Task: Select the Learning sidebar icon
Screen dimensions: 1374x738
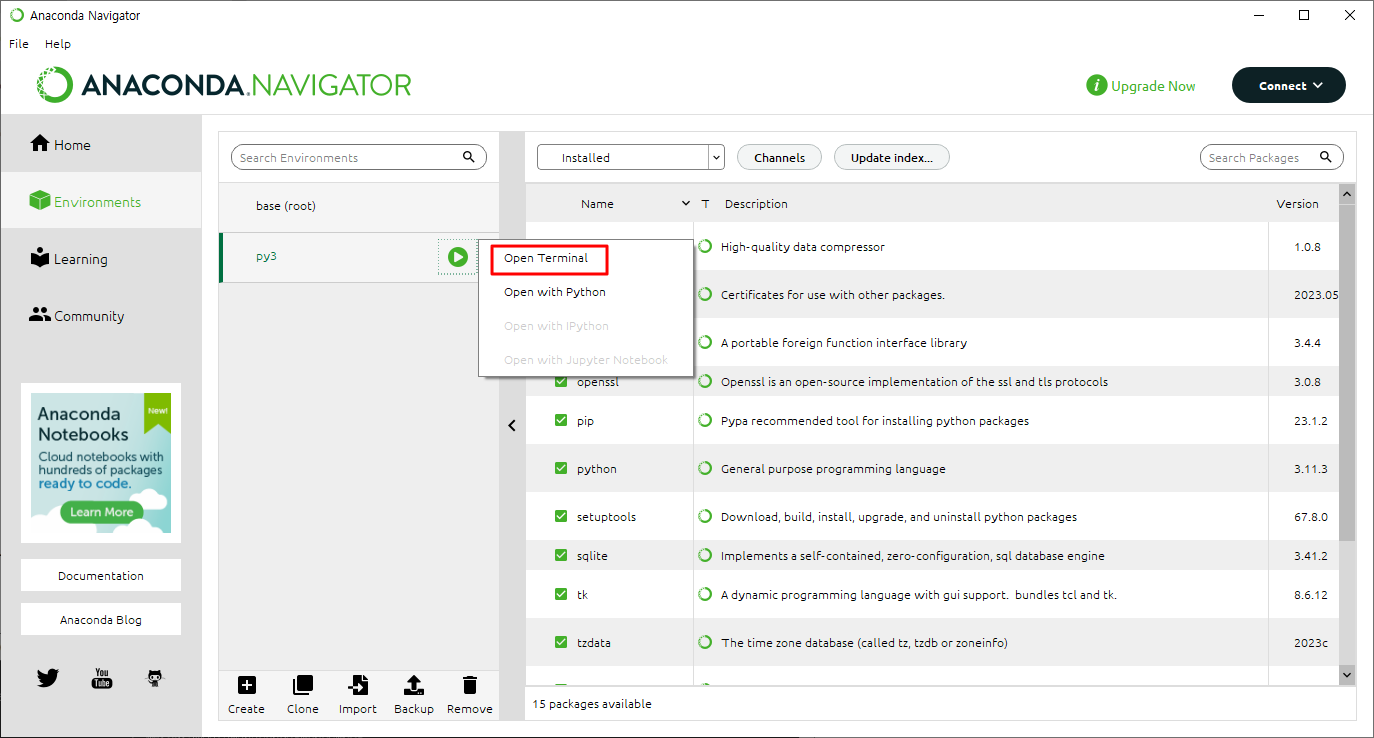Action: tap(40, 257)
